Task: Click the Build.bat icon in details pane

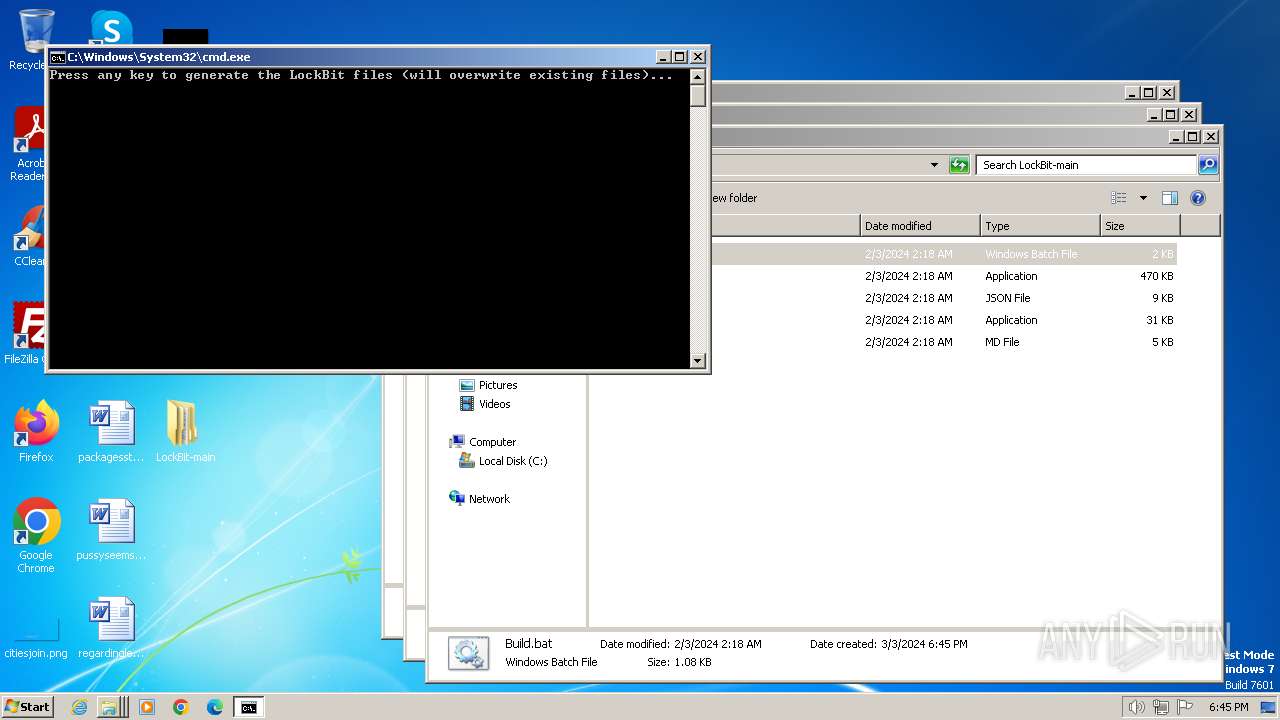Action: coord(468,653)
